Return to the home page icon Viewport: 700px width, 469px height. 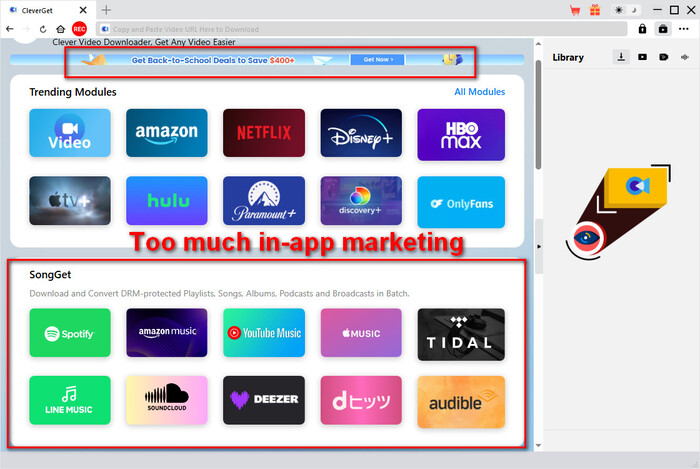(x=60, y=29)
